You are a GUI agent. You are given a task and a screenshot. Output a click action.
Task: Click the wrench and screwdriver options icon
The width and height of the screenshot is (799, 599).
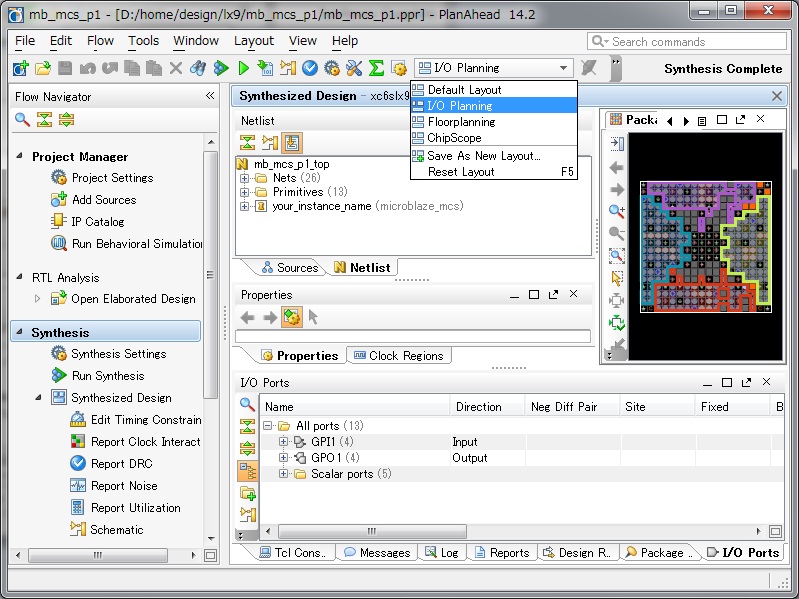point(354,68)
